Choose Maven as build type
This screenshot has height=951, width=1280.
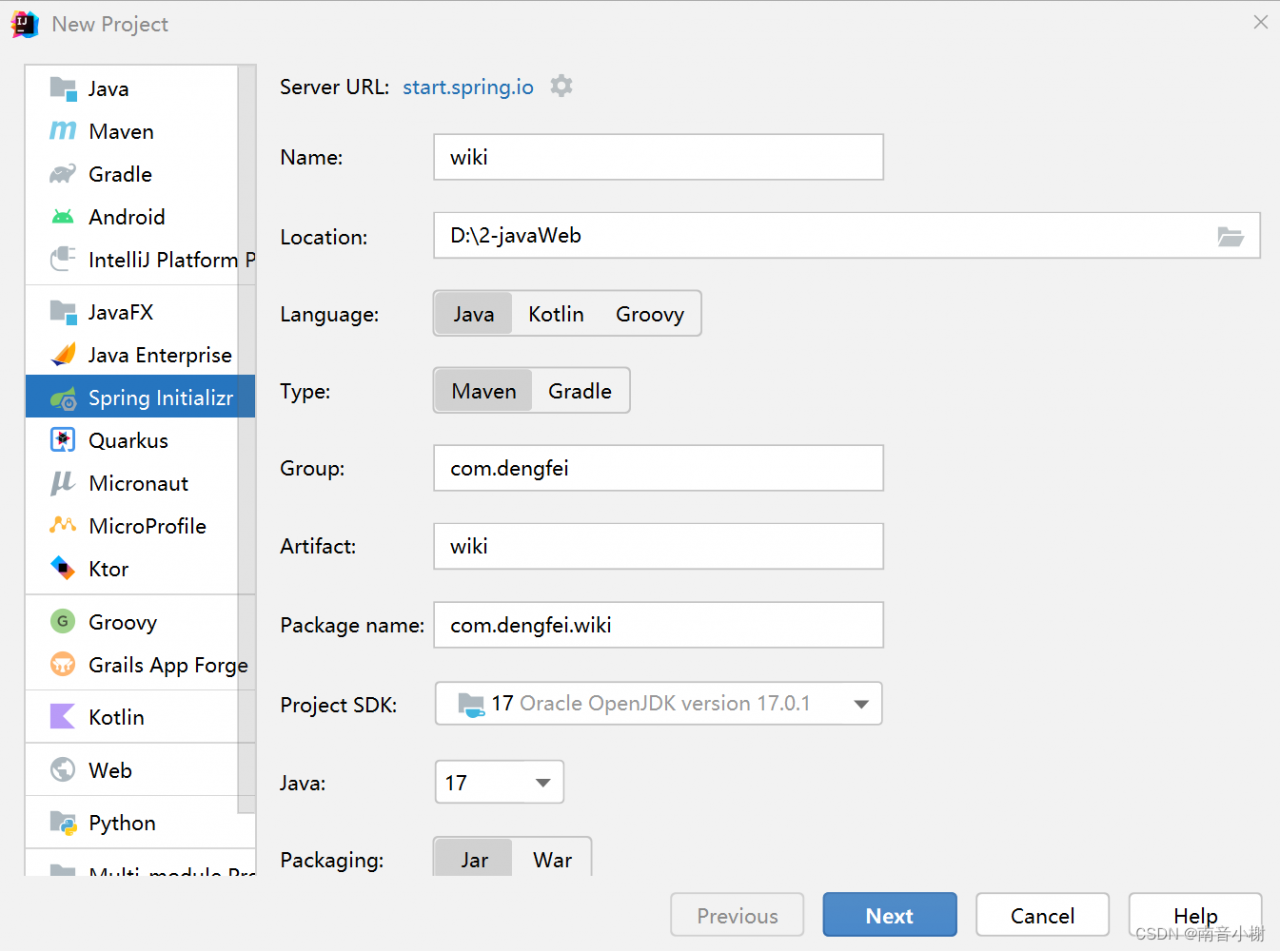click(484, 391)
